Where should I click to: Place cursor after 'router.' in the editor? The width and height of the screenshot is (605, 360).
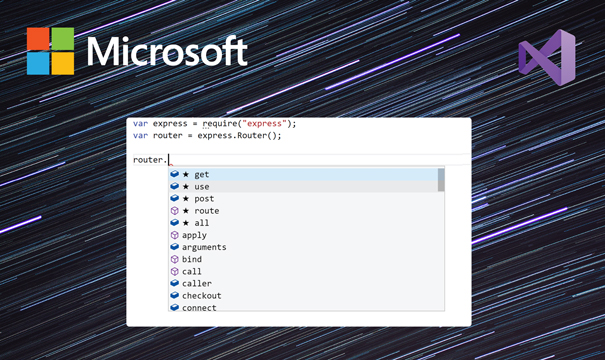[x=169, y=160]
